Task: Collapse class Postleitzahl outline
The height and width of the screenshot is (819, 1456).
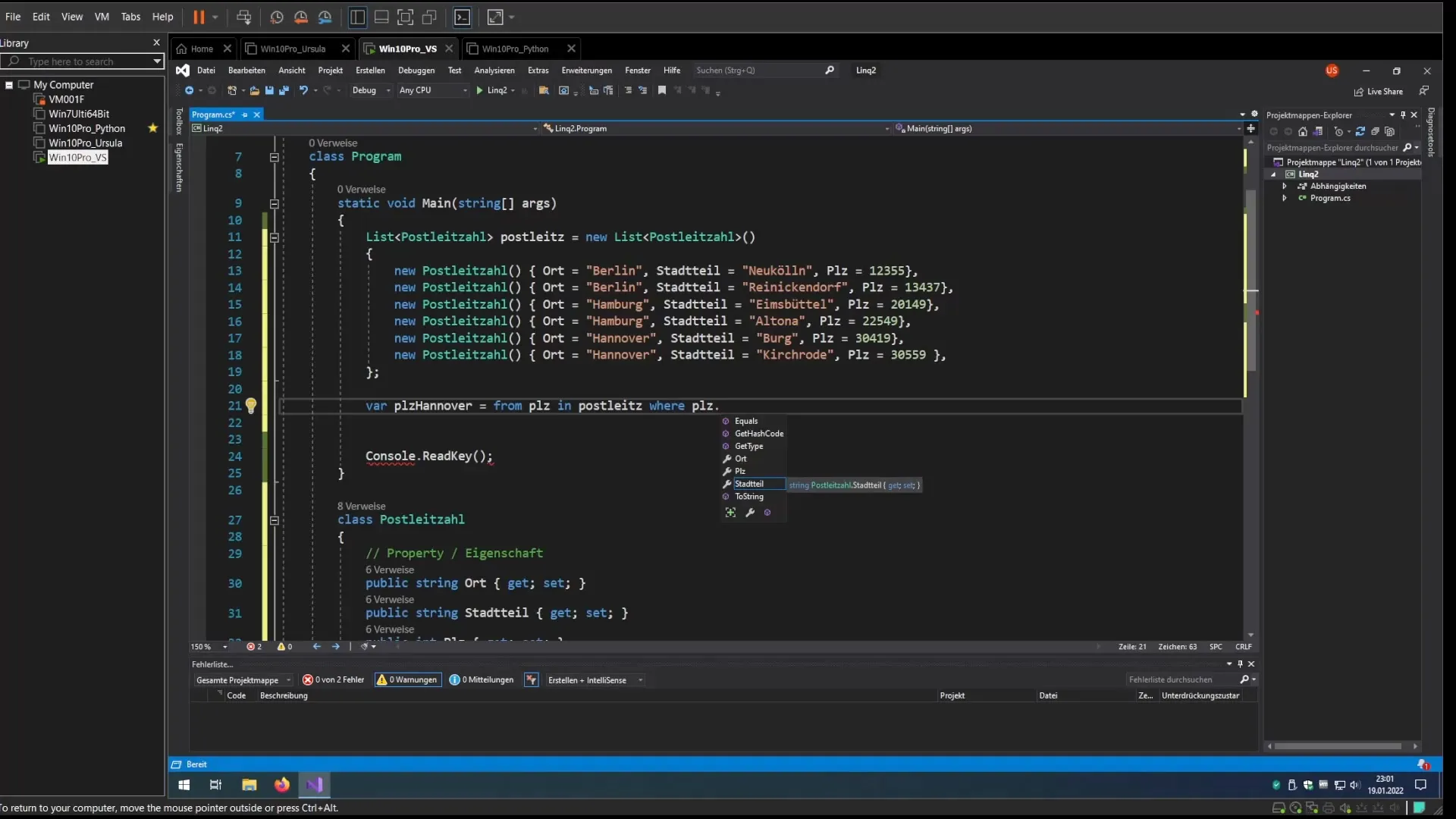Action: (275, 520)
